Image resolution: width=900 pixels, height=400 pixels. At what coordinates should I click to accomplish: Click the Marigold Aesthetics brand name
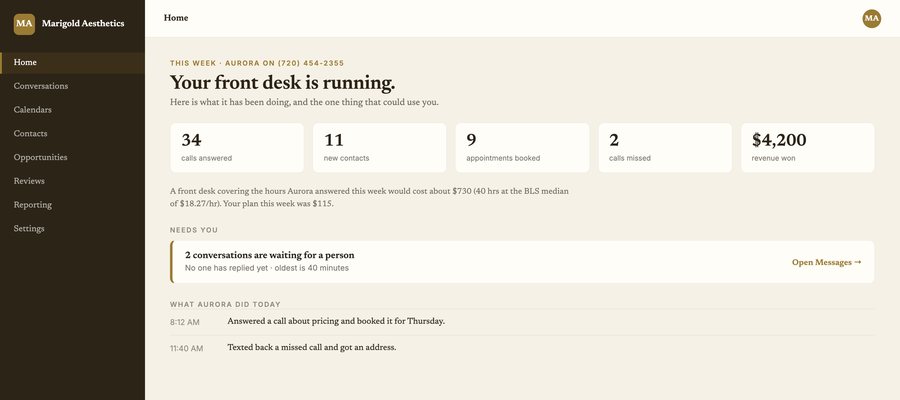(83, 24)
